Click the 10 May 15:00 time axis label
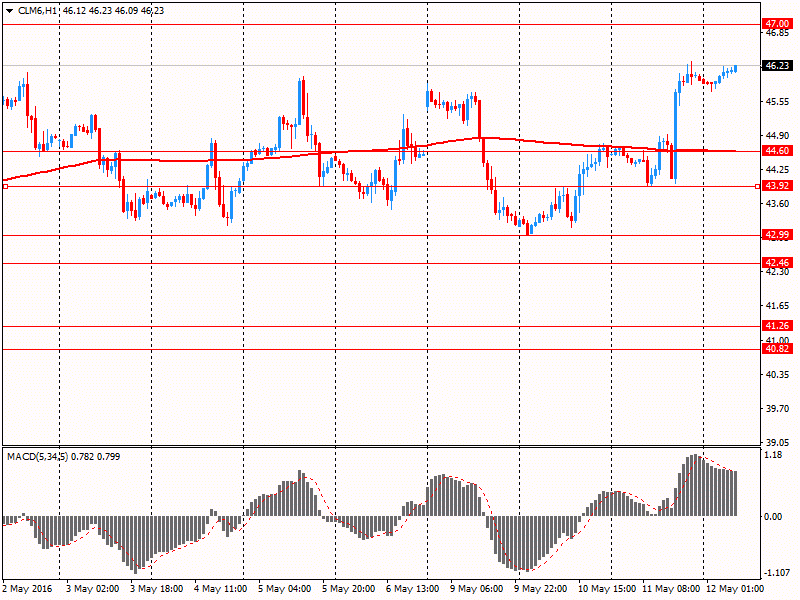 pos(607,589)
